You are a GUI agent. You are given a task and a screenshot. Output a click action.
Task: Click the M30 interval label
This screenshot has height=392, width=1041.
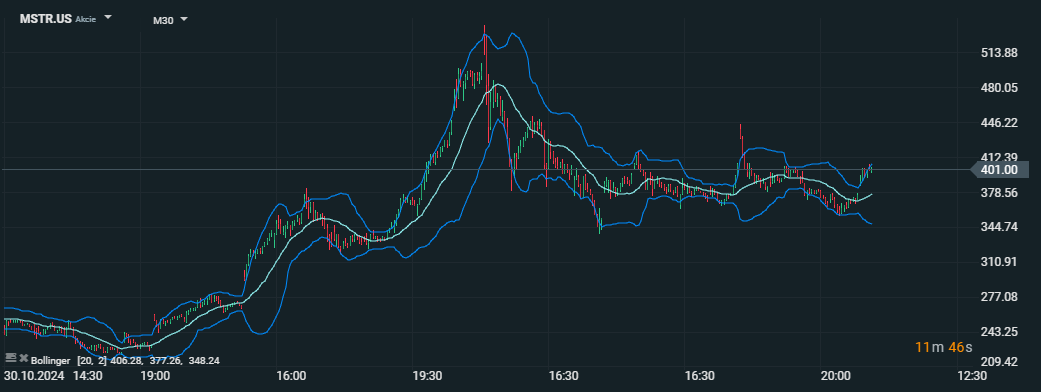163,21
